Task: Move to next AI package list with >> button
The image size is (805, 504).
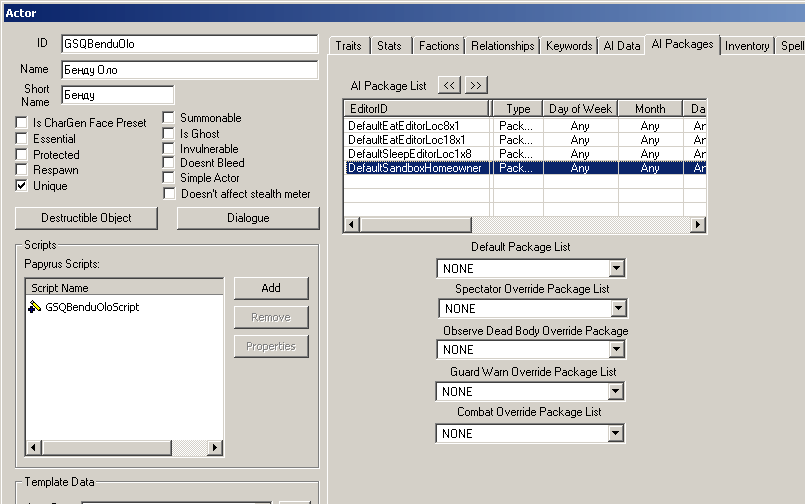Action: [x=476, y=85]
